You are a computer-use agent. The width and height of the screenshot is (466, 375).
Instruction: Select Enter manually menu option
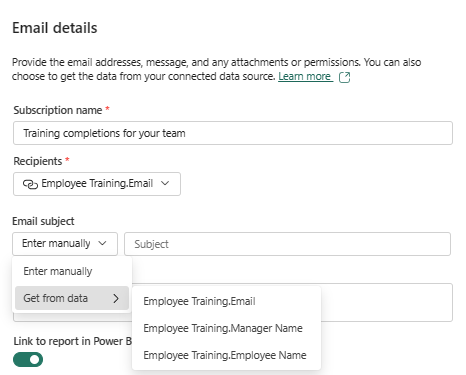72,271
